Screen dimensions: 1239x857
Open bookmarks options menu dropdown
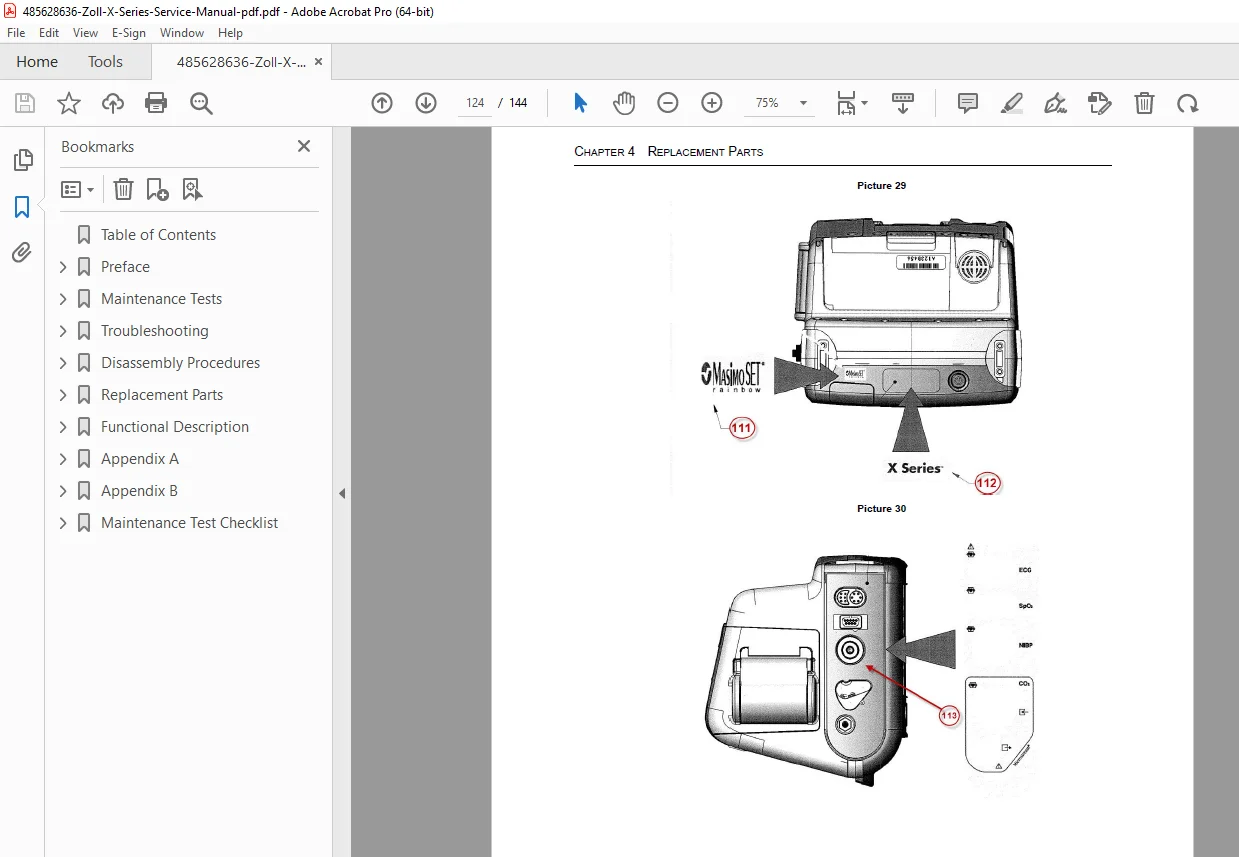(x=78, y=189)
